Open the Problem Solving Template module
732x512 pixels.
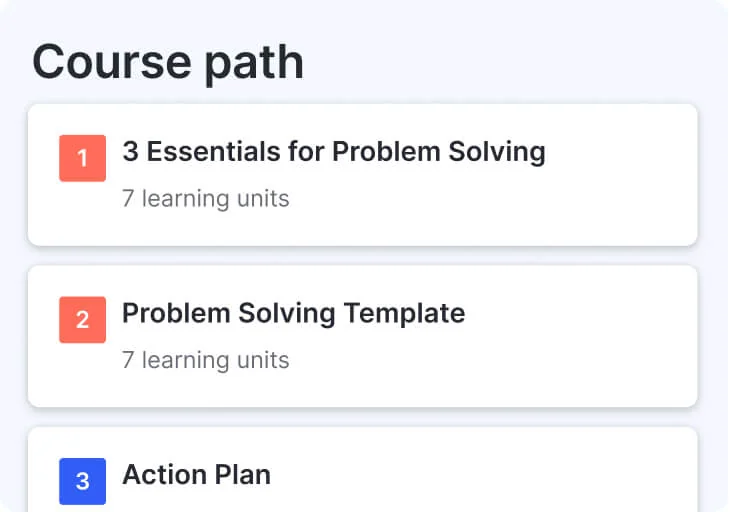click(x=293, y=313)
